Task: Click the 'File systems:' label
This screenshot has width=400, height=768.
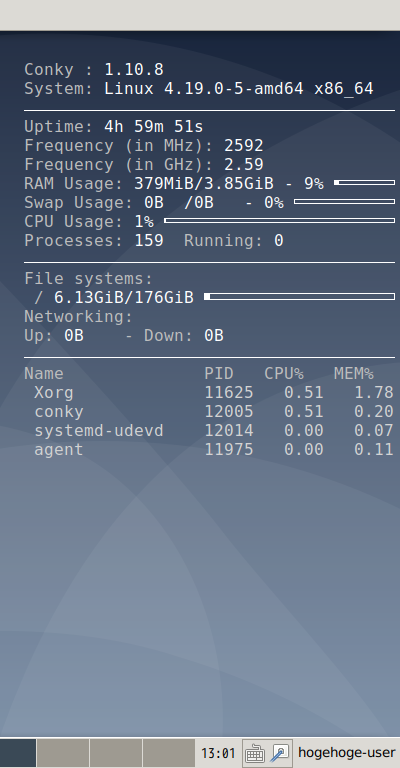Action: (x=89, y=279)
